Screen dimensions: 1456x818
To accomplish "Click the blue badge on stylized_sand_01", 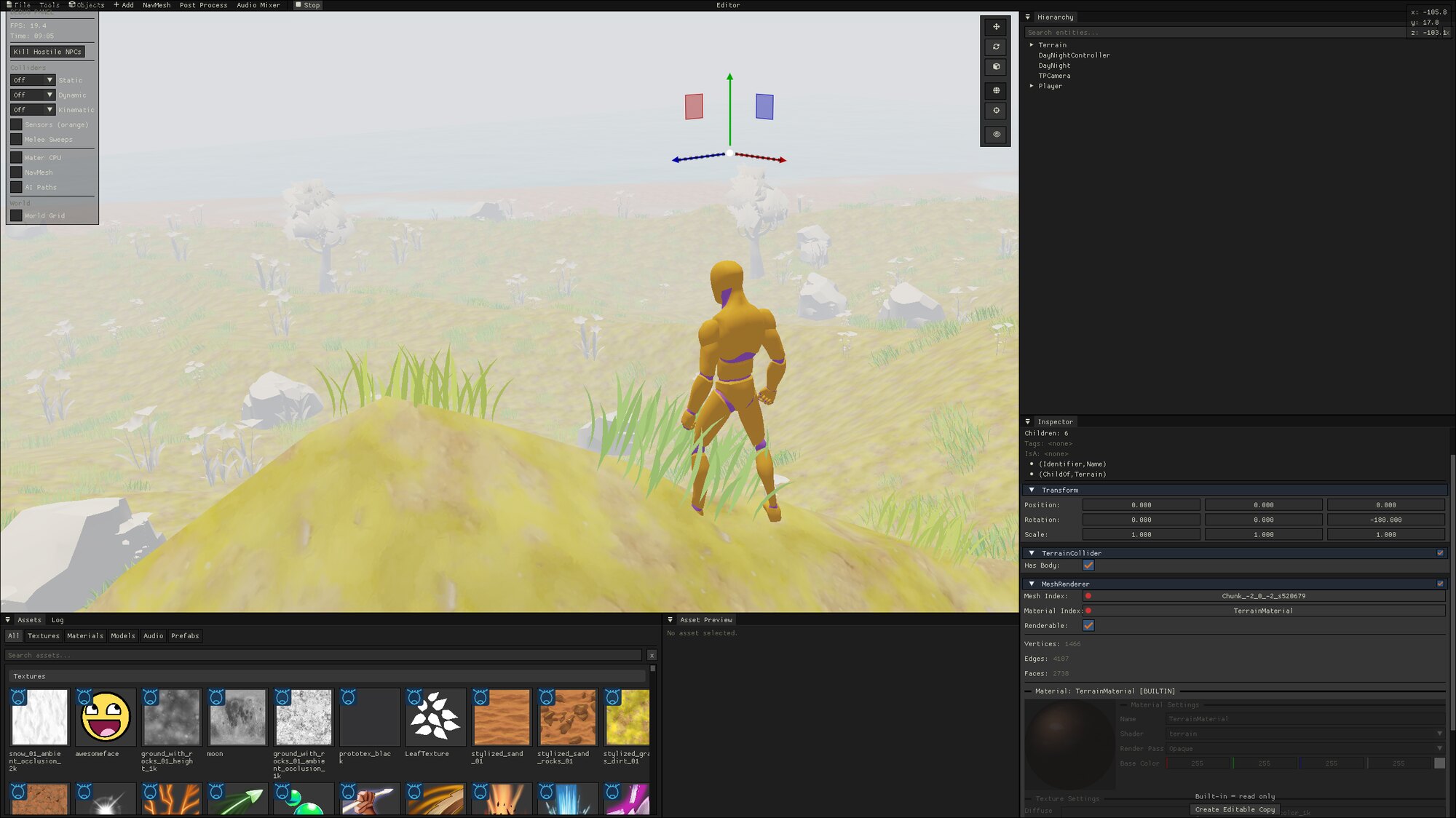I will pos(480,697).
